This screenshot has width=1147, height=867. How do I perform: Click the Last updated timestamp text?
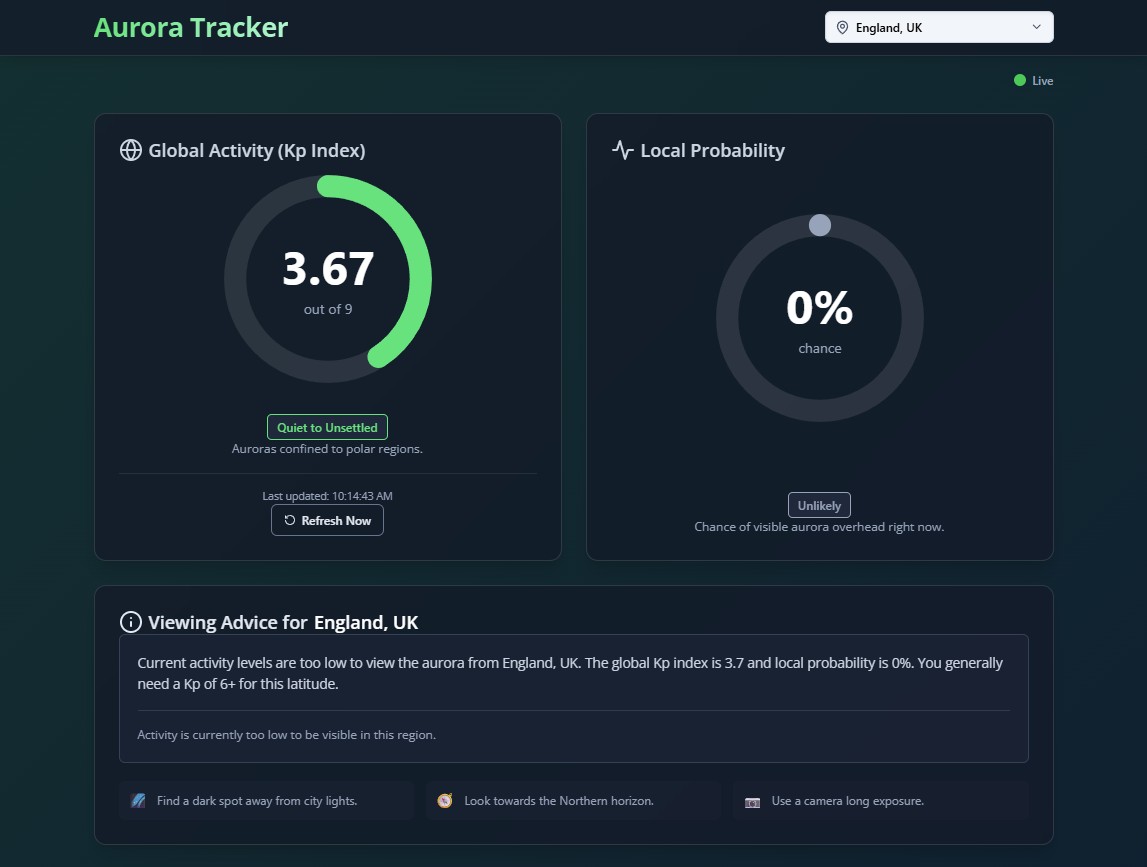[327, 495]
